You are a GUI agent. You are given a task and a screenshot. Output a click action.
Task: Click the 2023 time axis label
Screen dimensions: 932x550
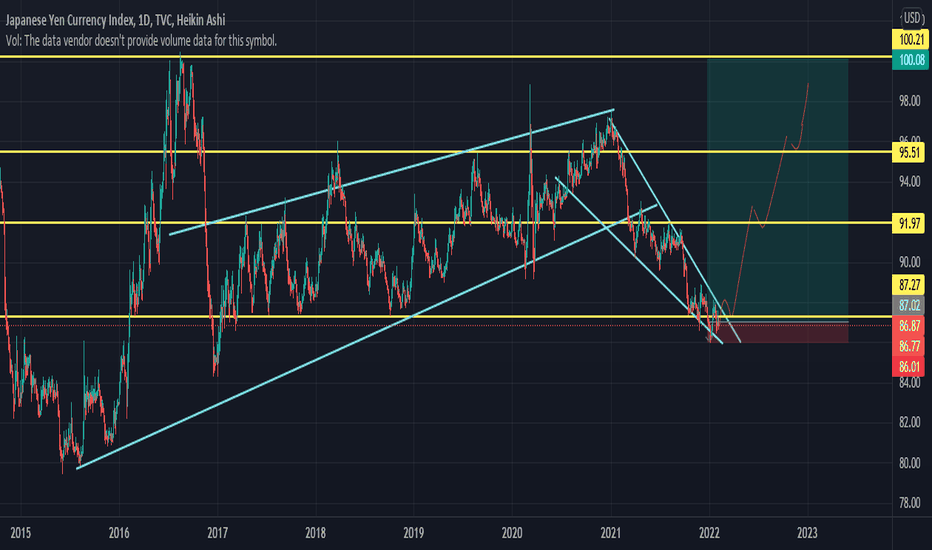(807, 533)
